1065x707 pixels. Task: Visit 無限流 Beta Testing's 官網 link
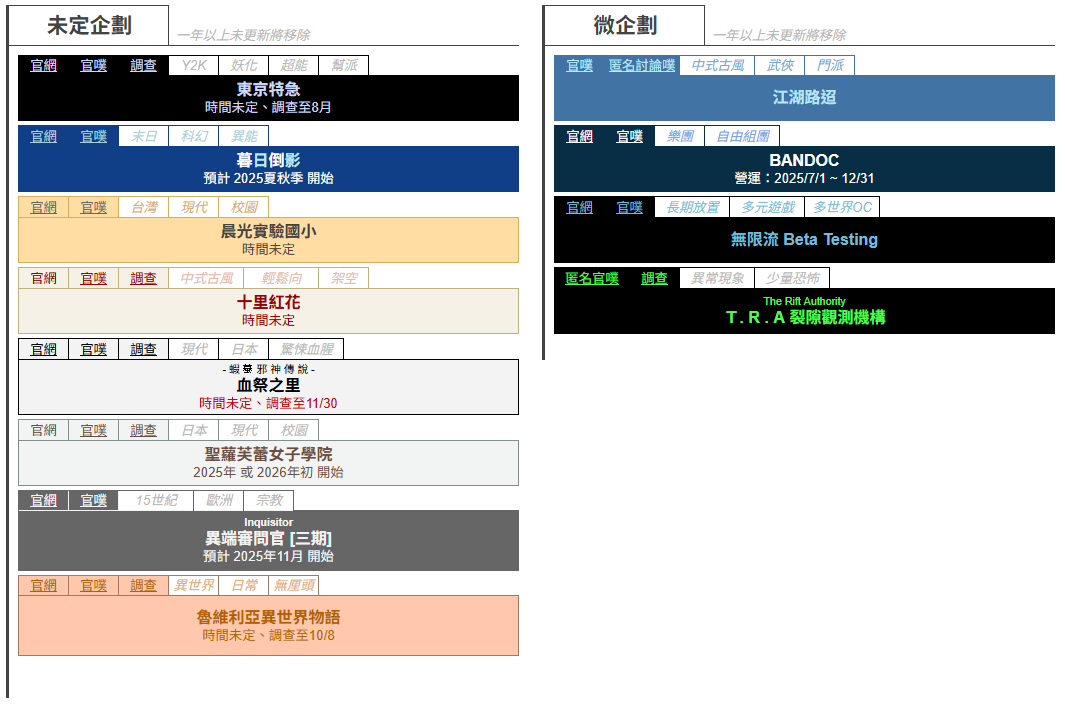[x=579, y=208]
